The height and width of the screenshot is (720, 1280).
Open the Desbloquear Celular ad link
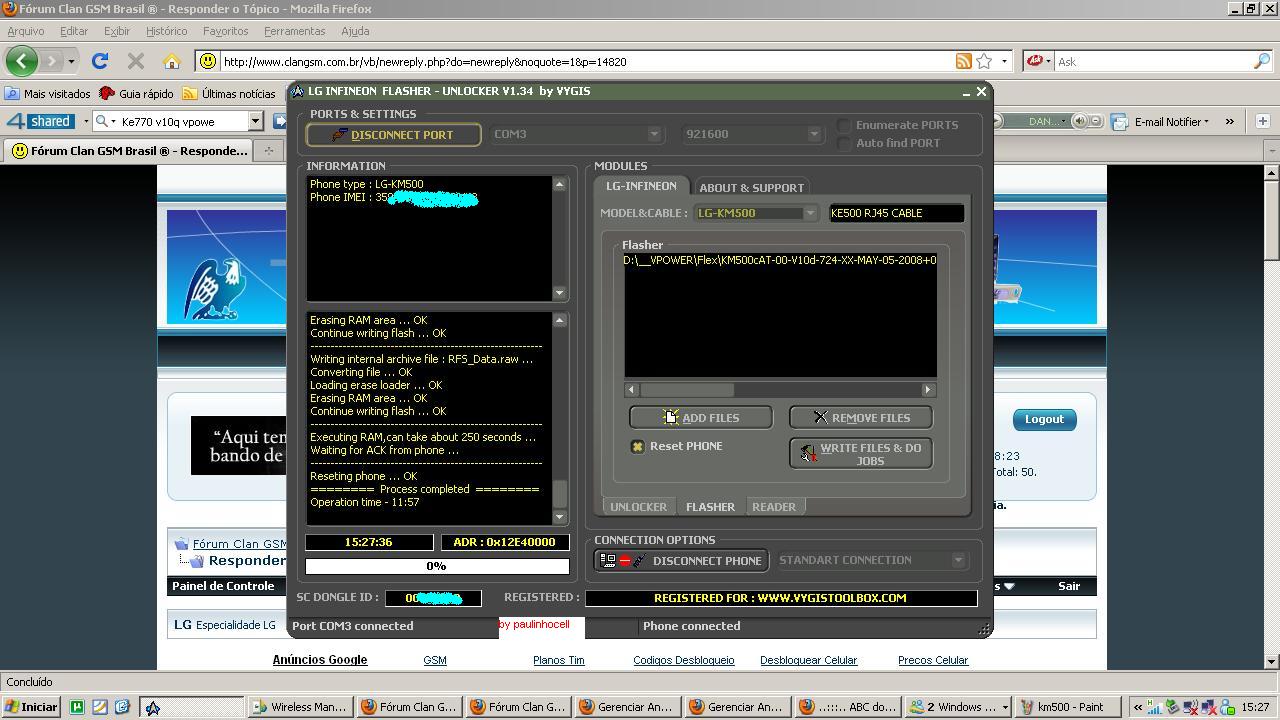(x=808, y=660)
